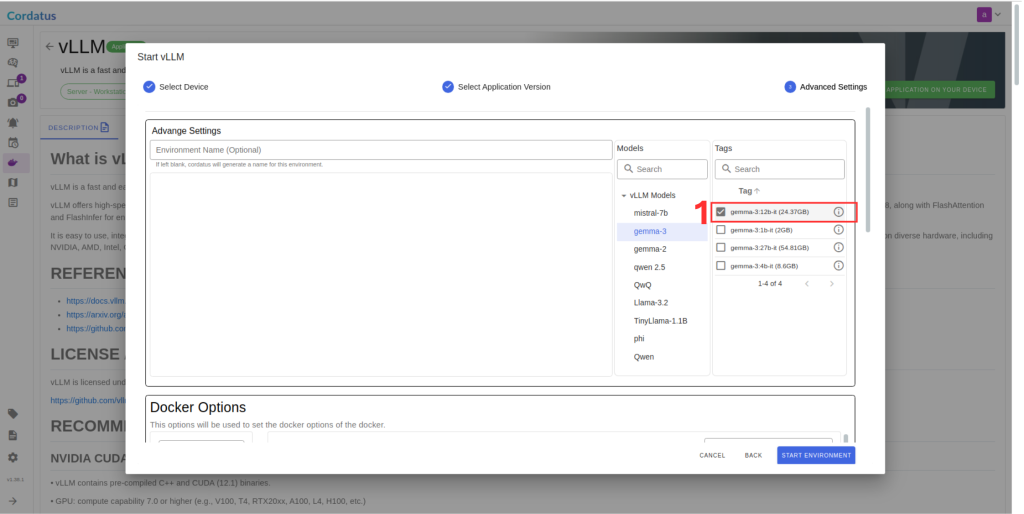Click the Models search field
Viewport: 1024px width, 514px height.
tap(662, 169)
